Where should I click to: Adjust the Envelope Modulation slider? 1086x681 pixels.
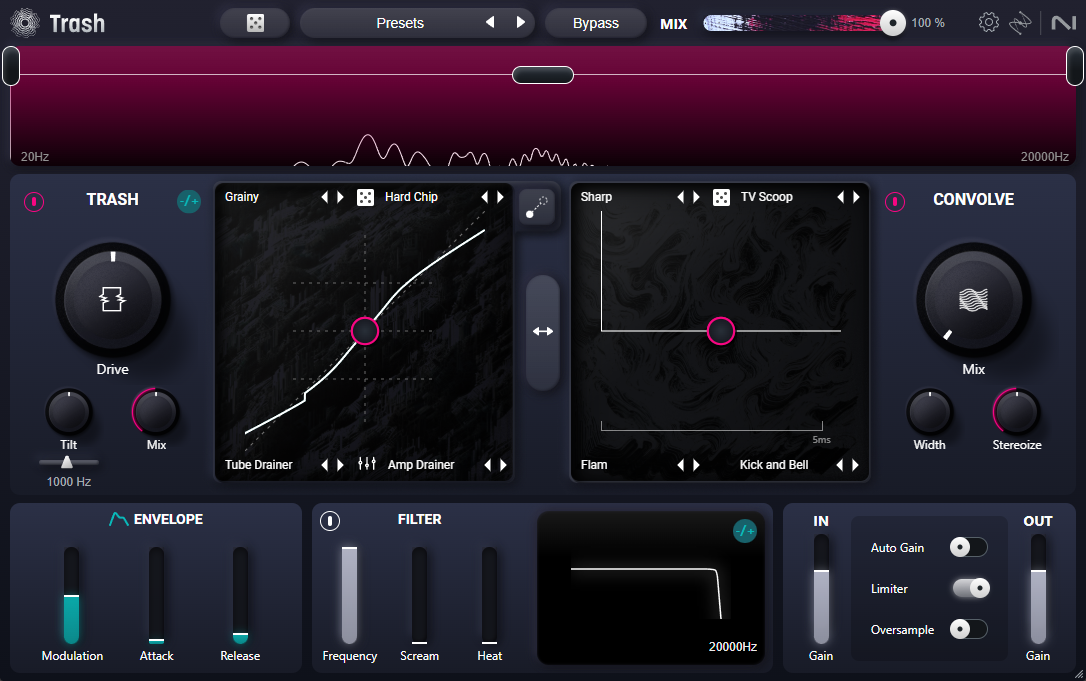(x=71, y=596)
